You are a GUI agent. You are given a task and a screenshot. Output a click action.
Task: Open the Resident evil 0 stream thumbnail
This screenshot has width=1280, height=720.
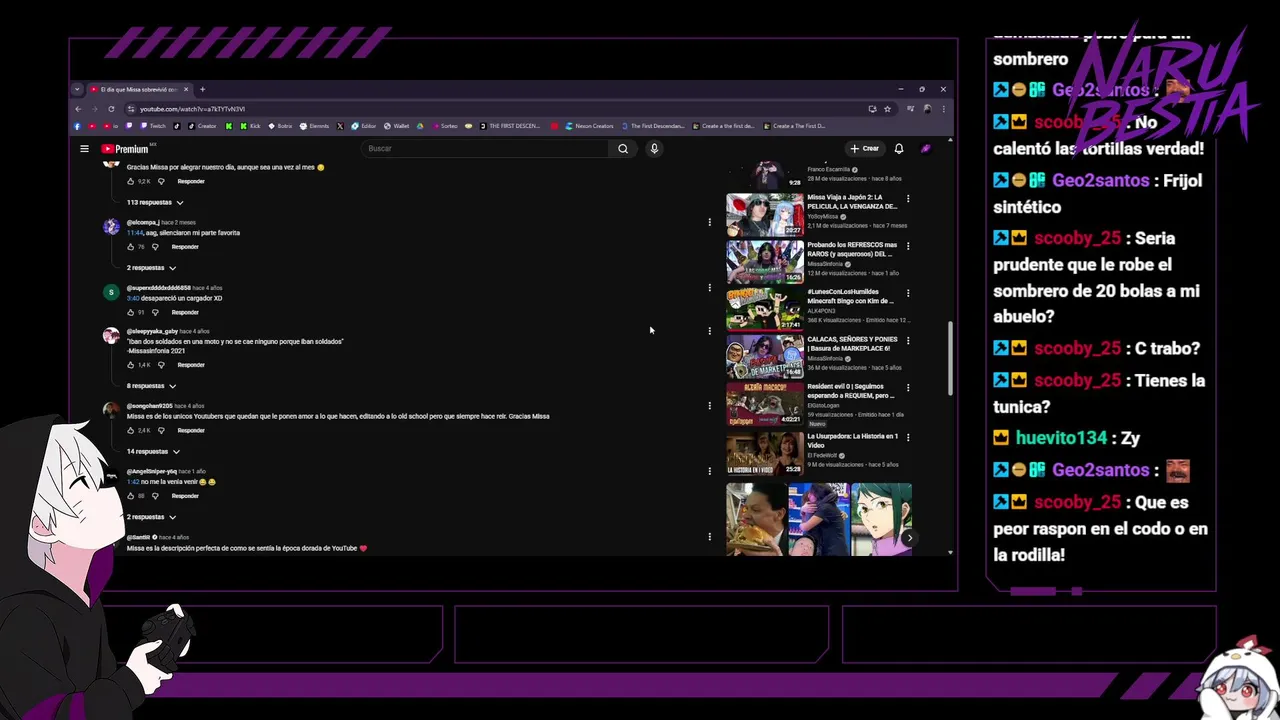coord(765,403)
